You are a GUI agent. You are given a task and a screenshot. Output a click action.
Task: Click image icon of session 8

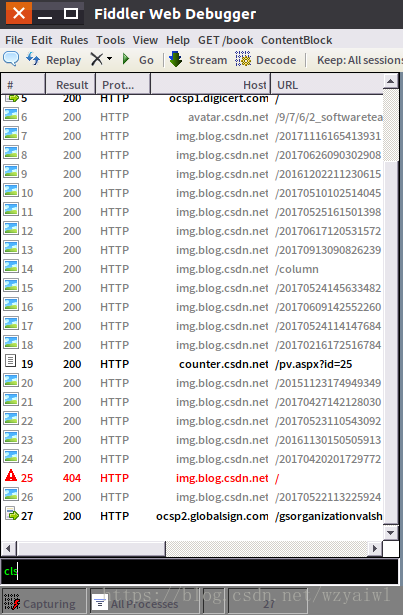point(11,153)
